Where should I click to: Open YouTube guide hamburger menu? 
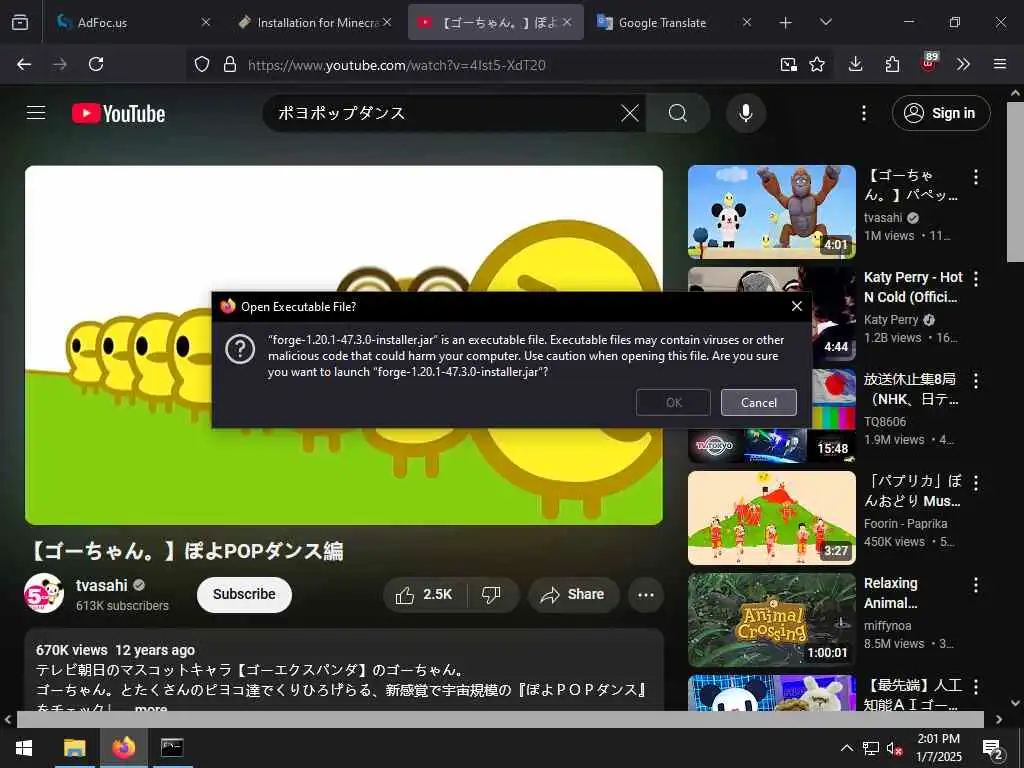tap(36, 113)
